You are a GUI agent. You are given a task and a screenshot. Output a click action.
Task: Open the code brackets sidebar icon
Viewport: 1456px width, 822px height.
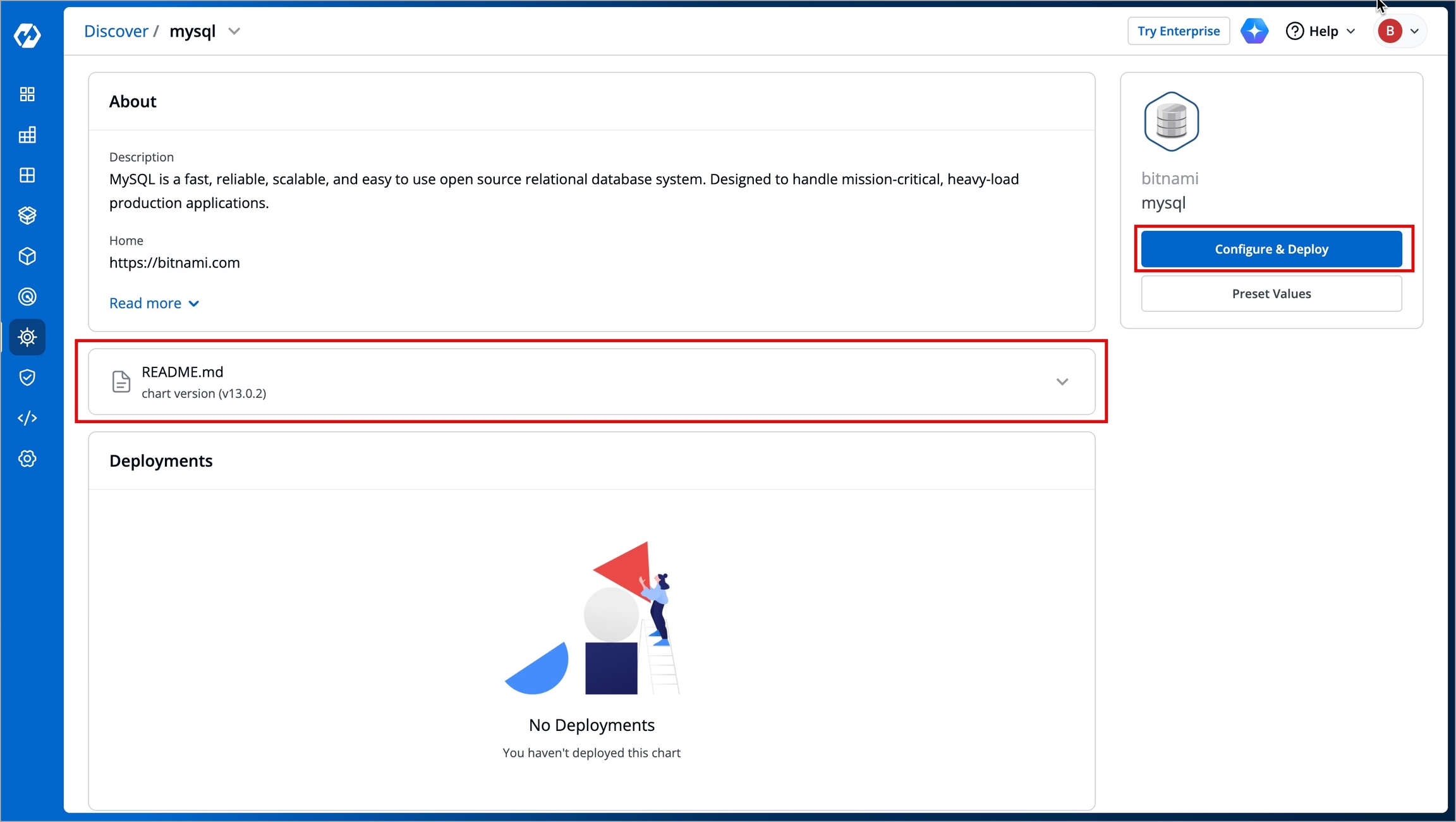tap(27, 418)
